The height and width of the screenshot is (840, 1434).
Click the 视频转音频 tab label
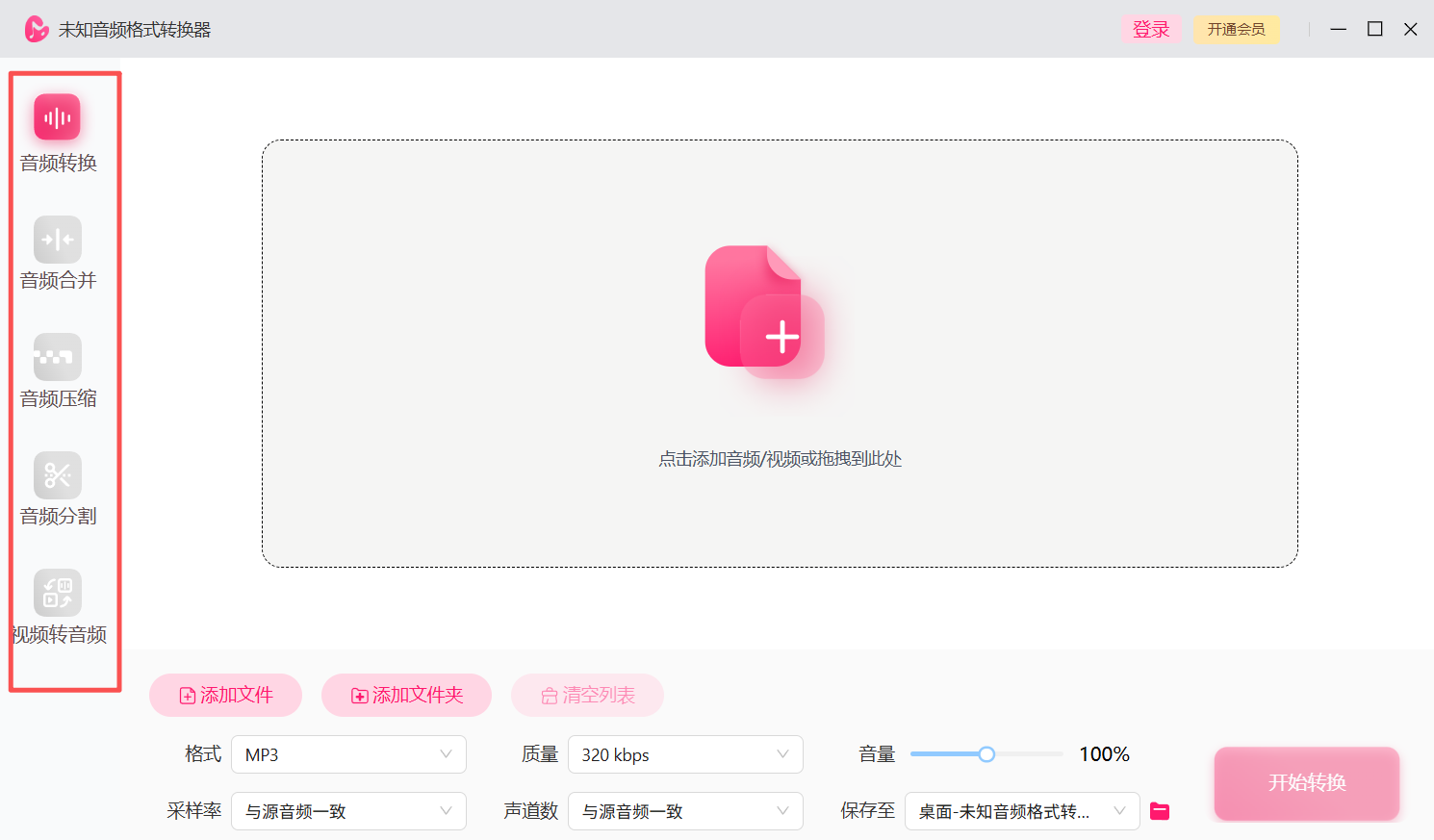[59, 634]
